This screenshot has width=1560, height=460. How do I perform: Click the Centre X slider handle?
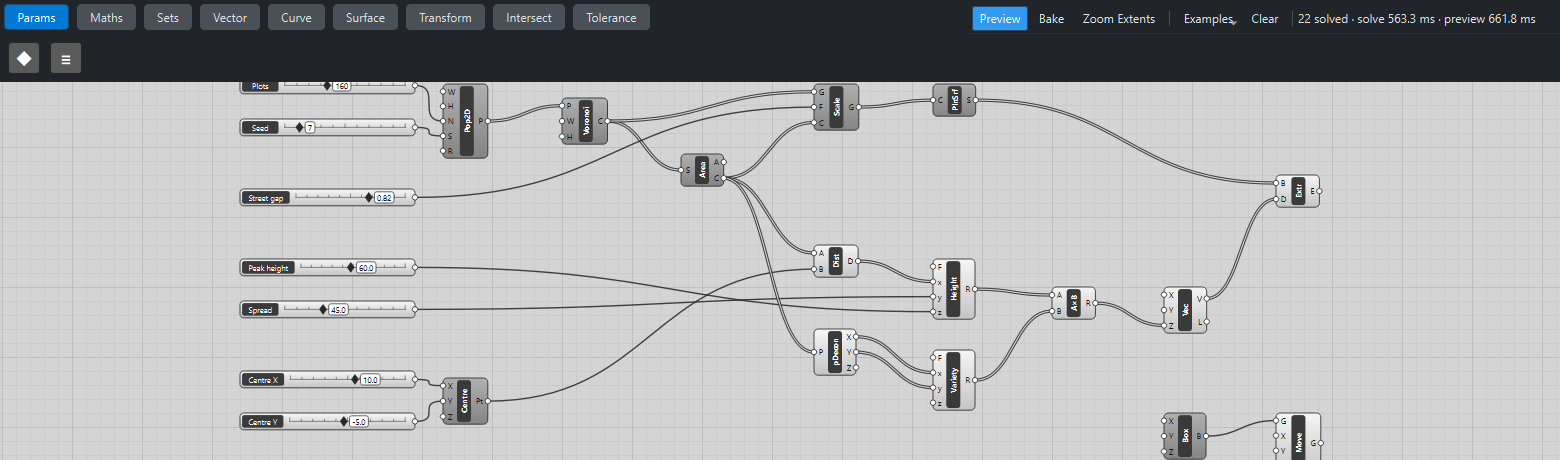point(354,380)
